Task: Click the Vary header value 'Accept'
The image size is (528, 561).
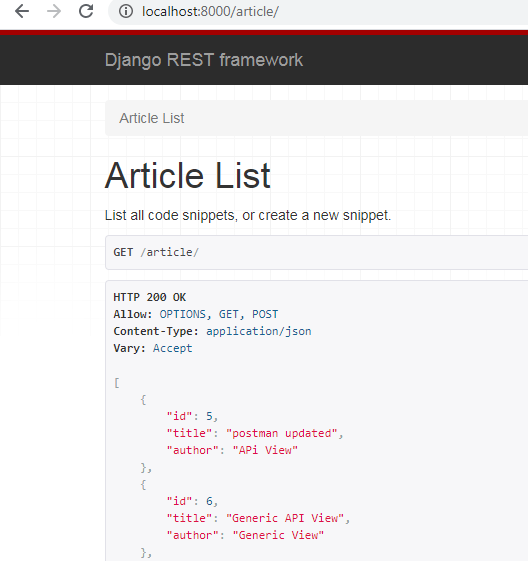Action: (x=172, y=348)
